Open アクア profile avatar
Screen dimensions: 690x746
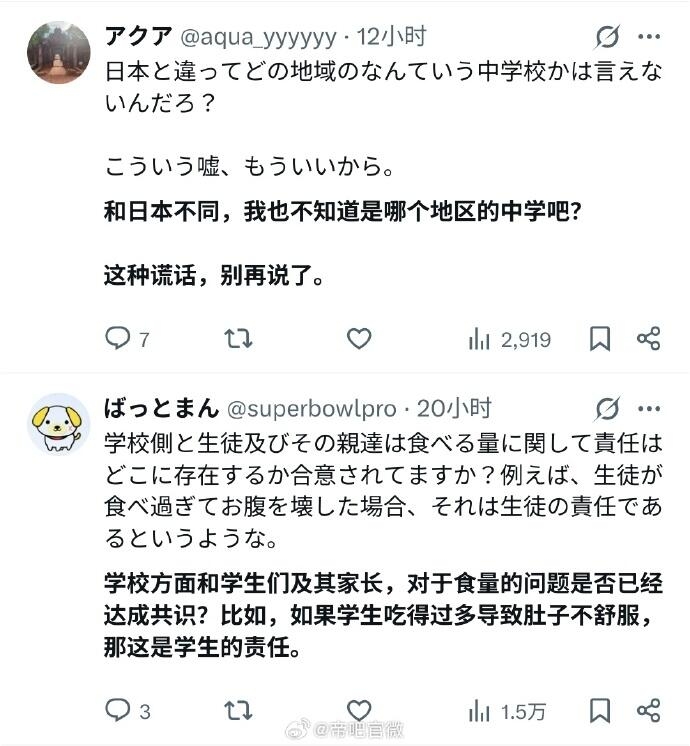click(x=58, y=53)
